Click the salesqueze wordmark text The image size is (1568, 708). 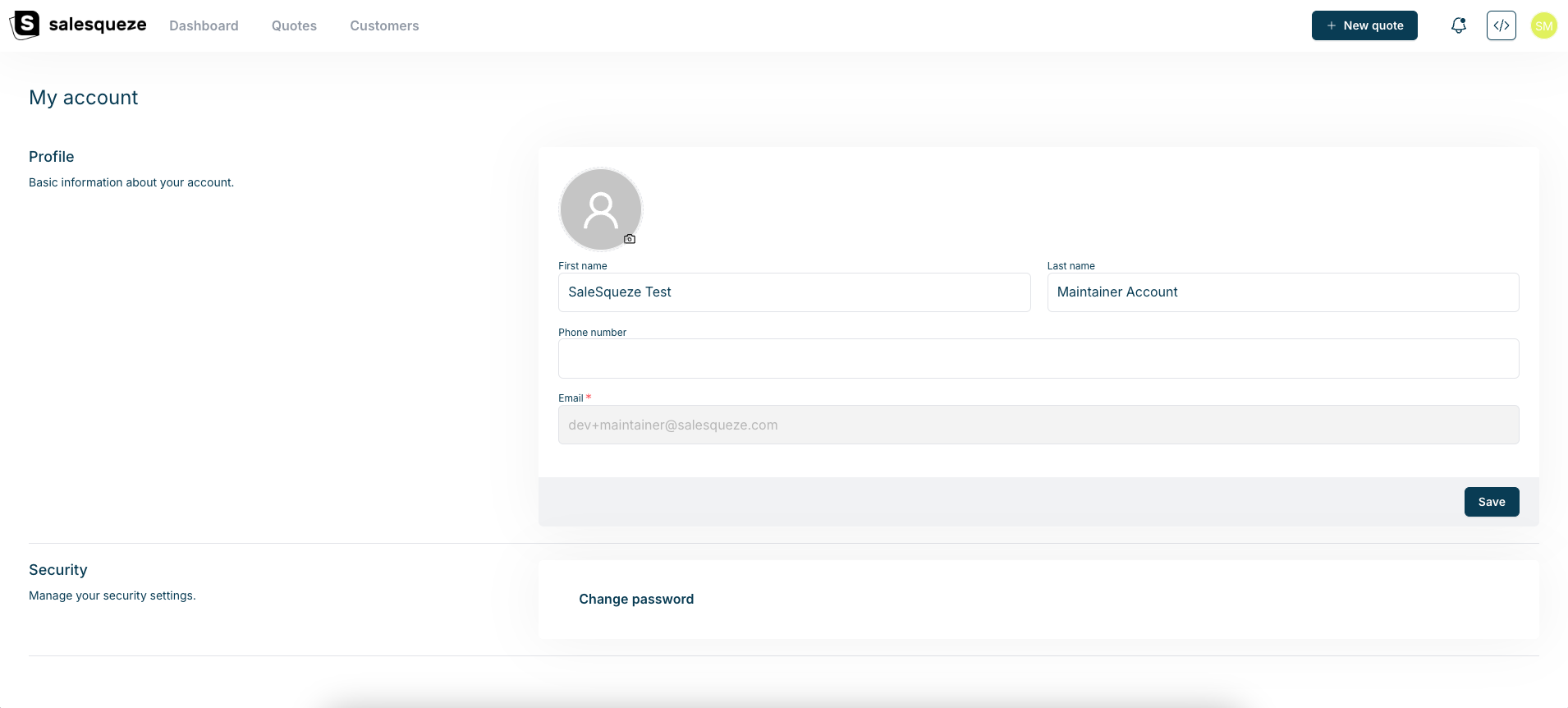click(x=98, y=25)
